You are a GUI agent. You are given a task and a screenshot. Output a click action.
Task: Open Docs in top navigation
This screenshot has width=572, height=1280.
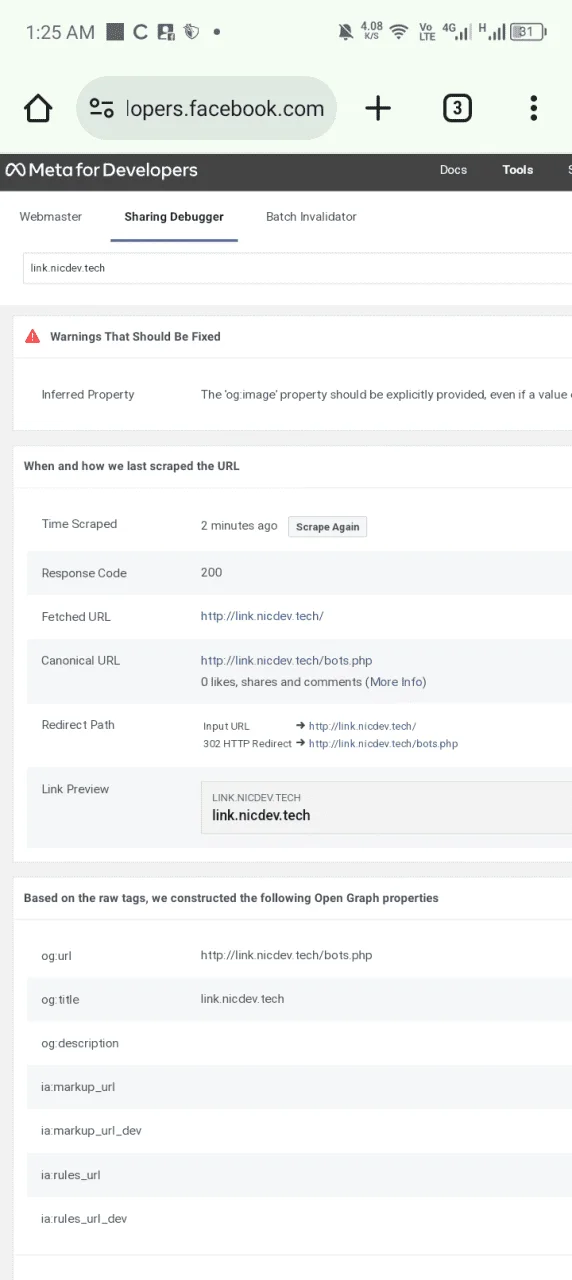[x=453, y=170]
